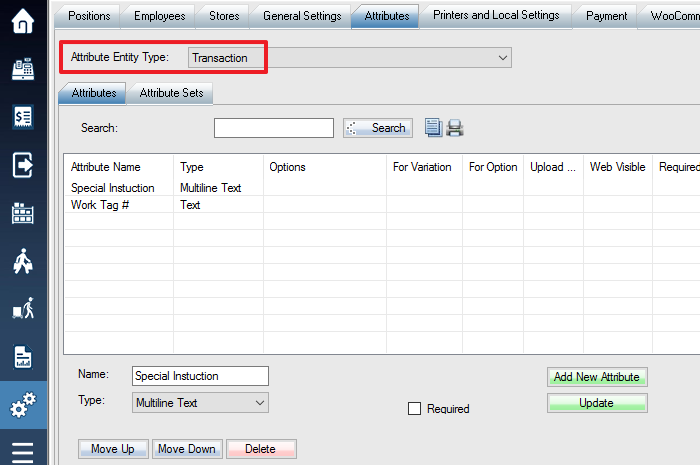
Task: Open the reports document icon in sidebar
Action: pyautogui.click(x=23, y=357)
